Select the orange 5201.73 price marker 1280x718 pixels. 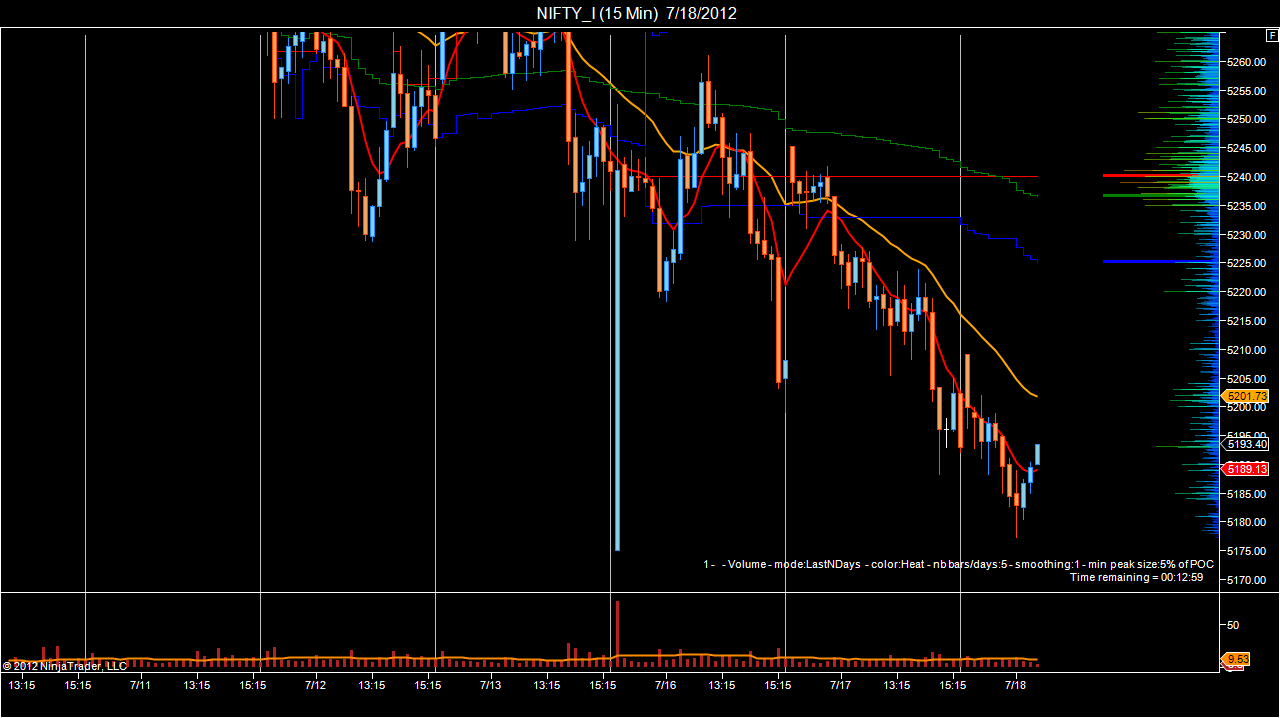1246,396
